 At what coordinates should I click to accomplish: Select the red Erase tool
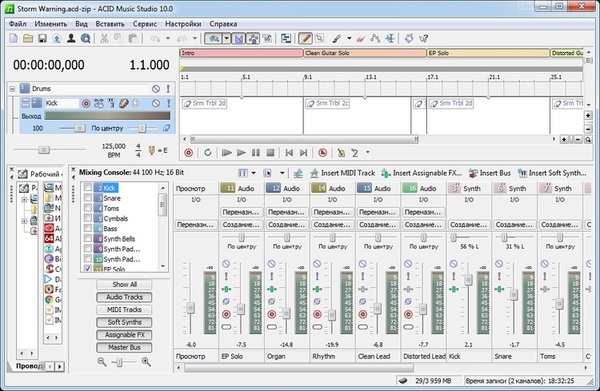[360, 38]
